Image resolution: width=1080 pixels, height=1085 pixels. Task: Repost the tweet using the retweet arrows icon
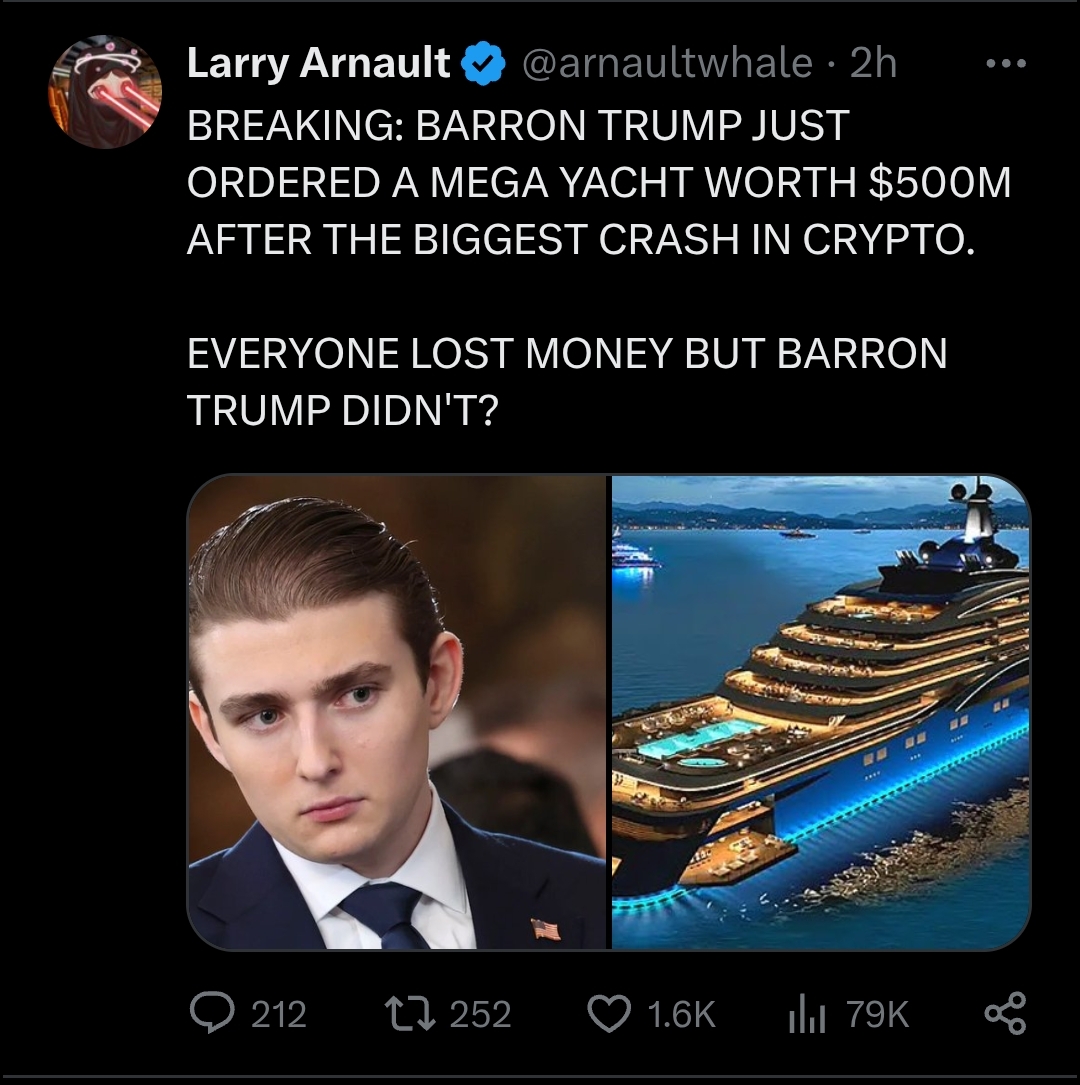point(410,1014)
